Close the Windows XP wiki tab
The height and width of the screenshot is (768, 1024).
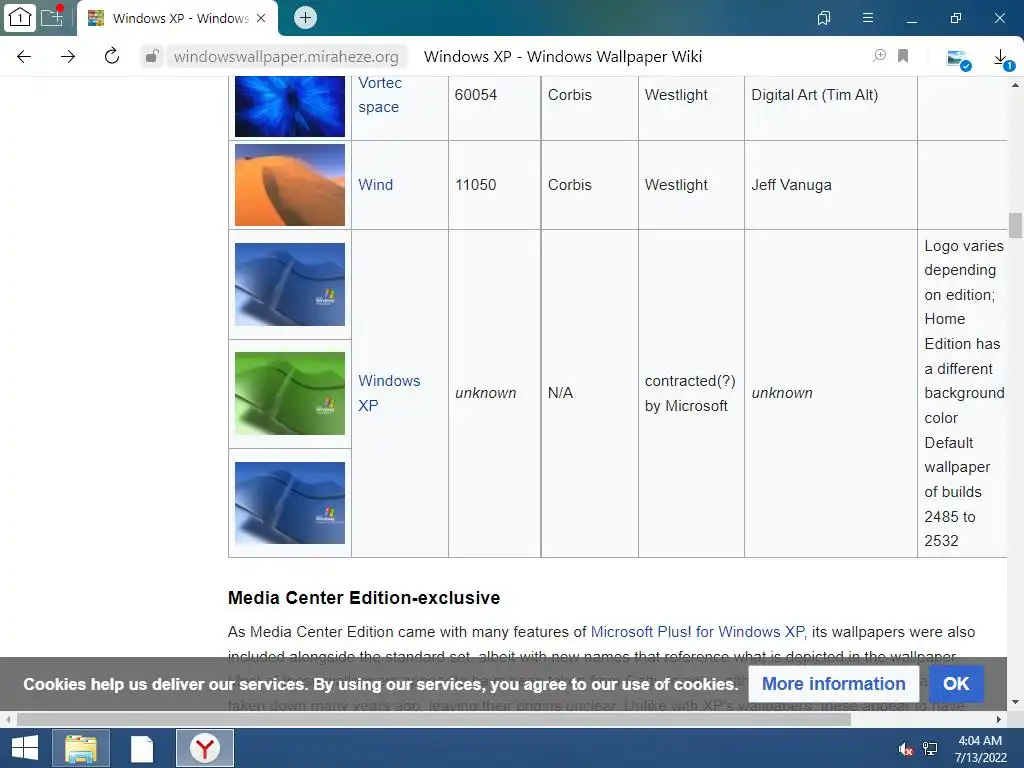[261, 18]
